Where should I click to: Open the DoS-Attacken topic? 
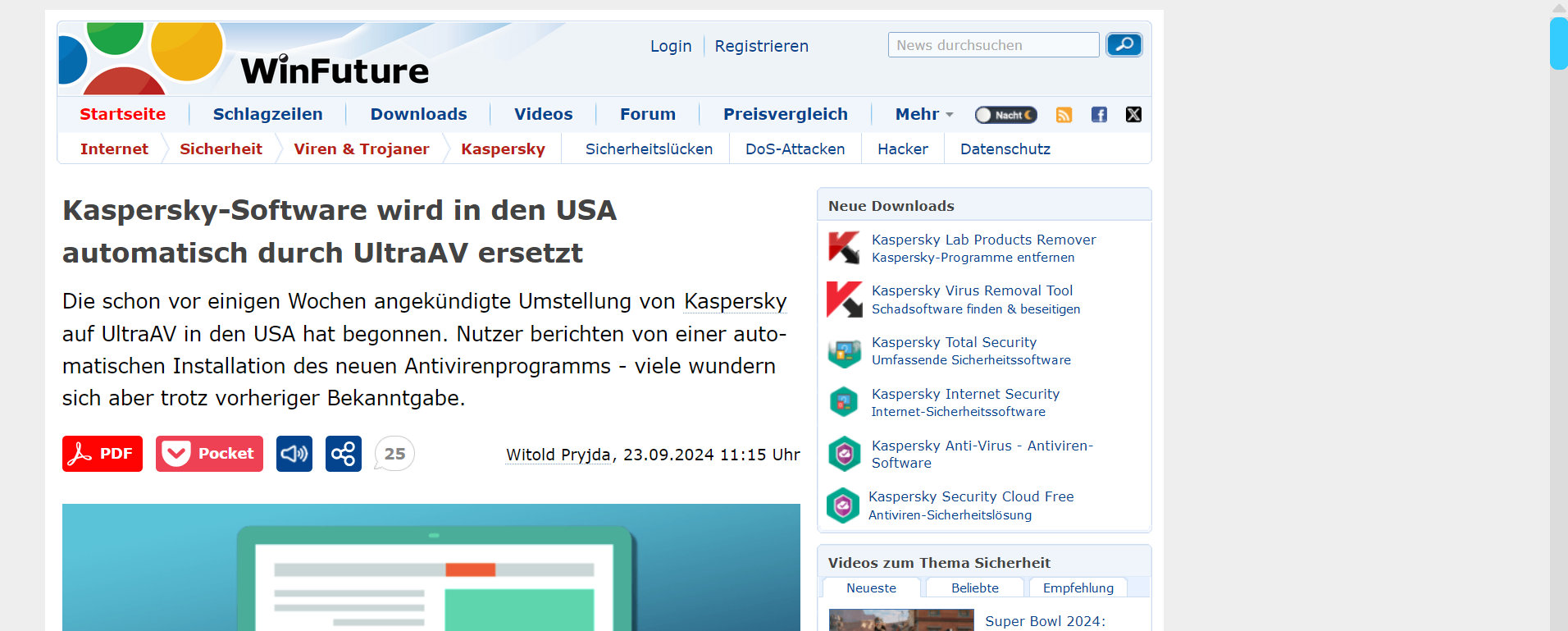(x=795, y=149)
